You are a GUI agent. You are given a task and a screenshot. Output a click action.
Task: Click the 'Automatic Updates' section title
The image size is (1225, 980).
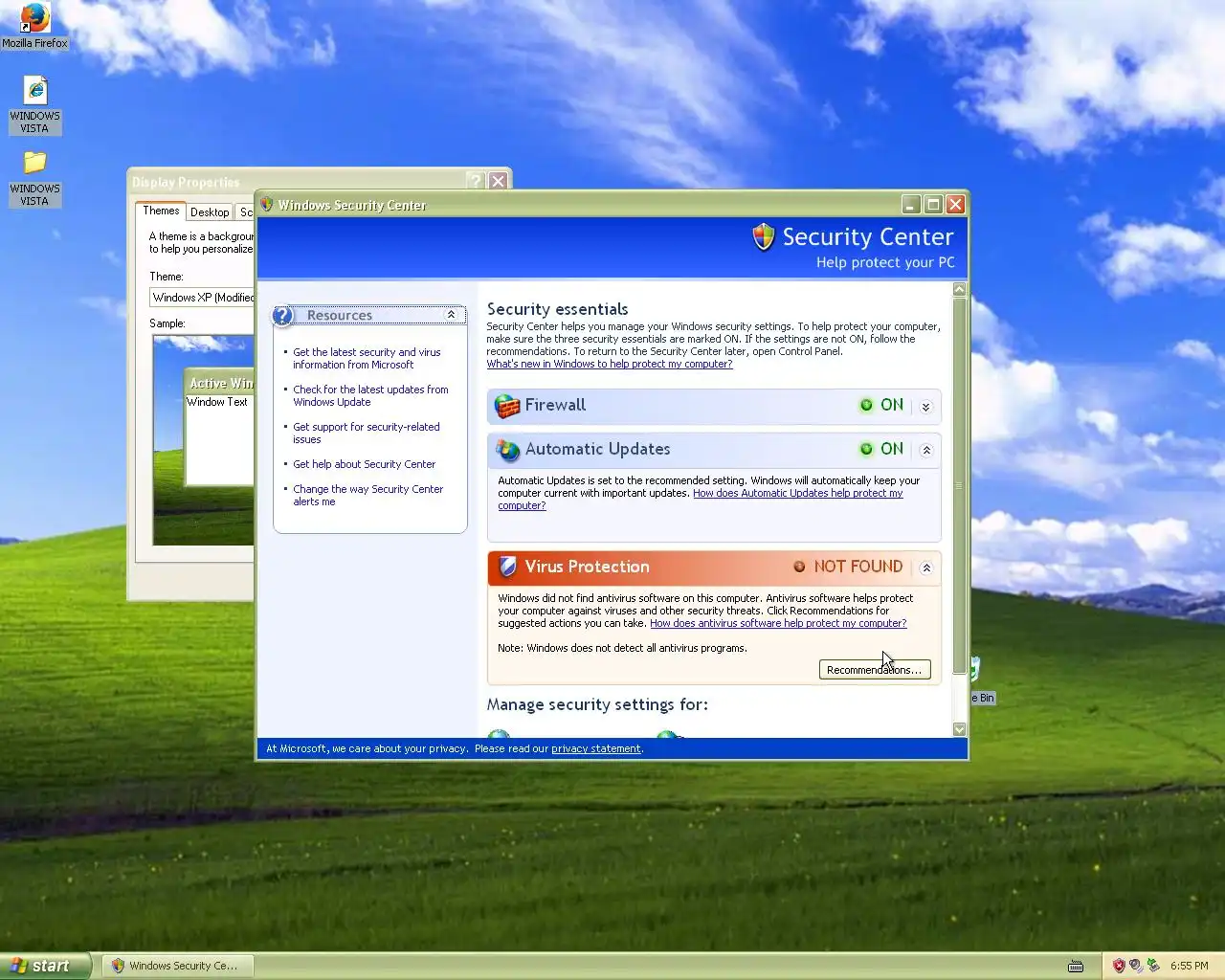[597, 449]
